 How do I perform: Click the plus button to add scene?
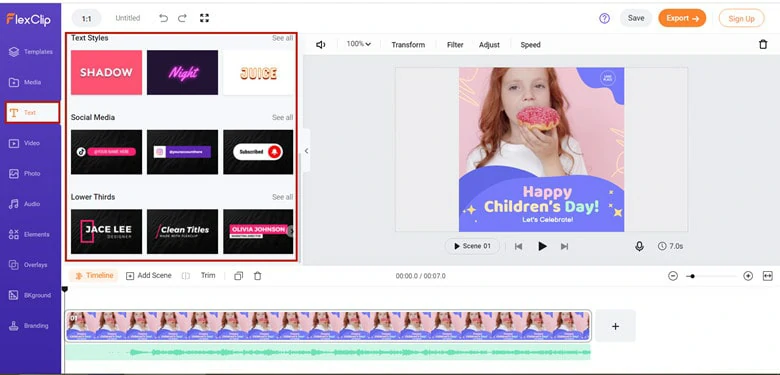(615, 326)
